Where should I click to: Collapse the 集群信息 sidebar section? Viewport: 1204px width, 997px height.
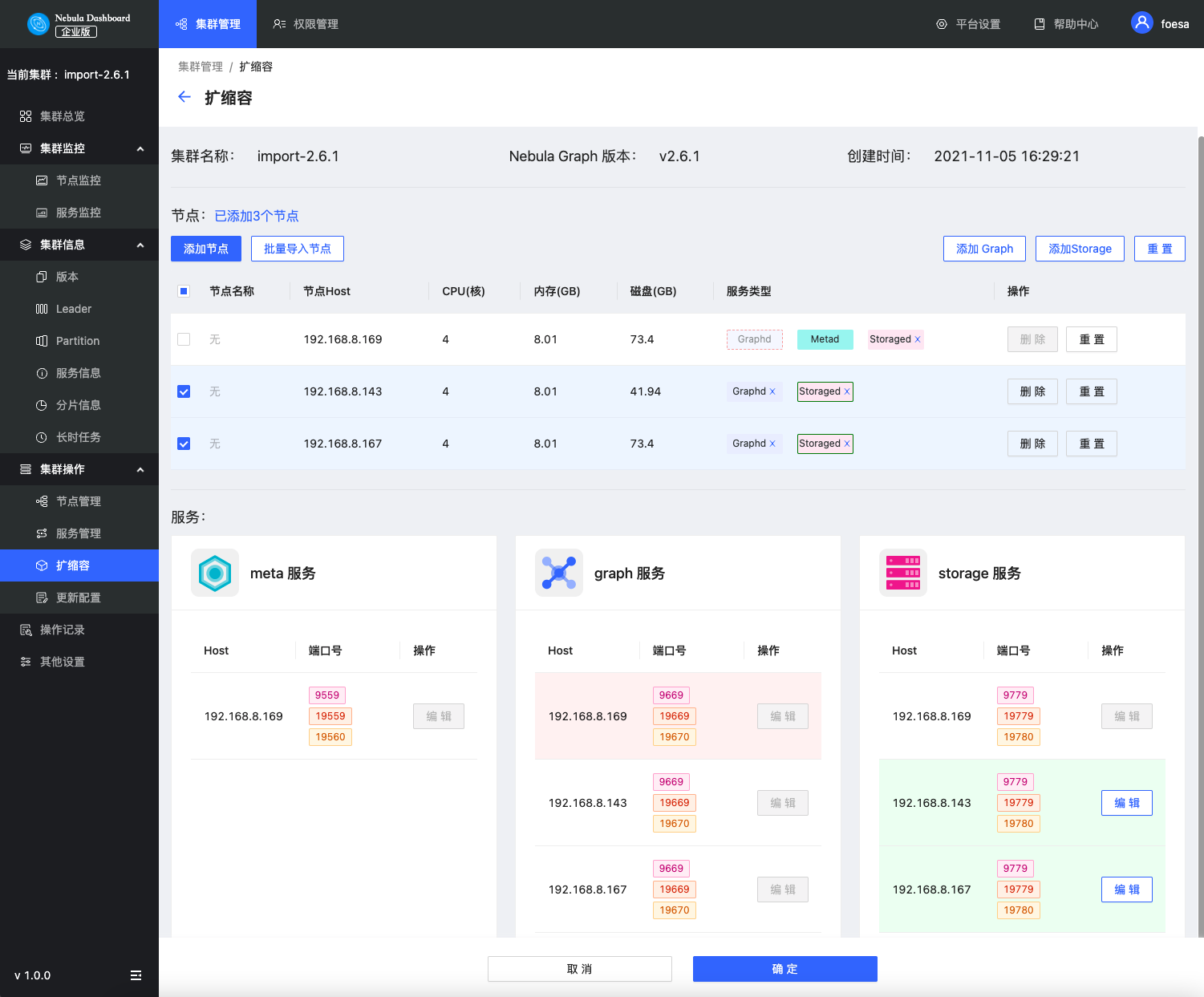click(140, 245)
